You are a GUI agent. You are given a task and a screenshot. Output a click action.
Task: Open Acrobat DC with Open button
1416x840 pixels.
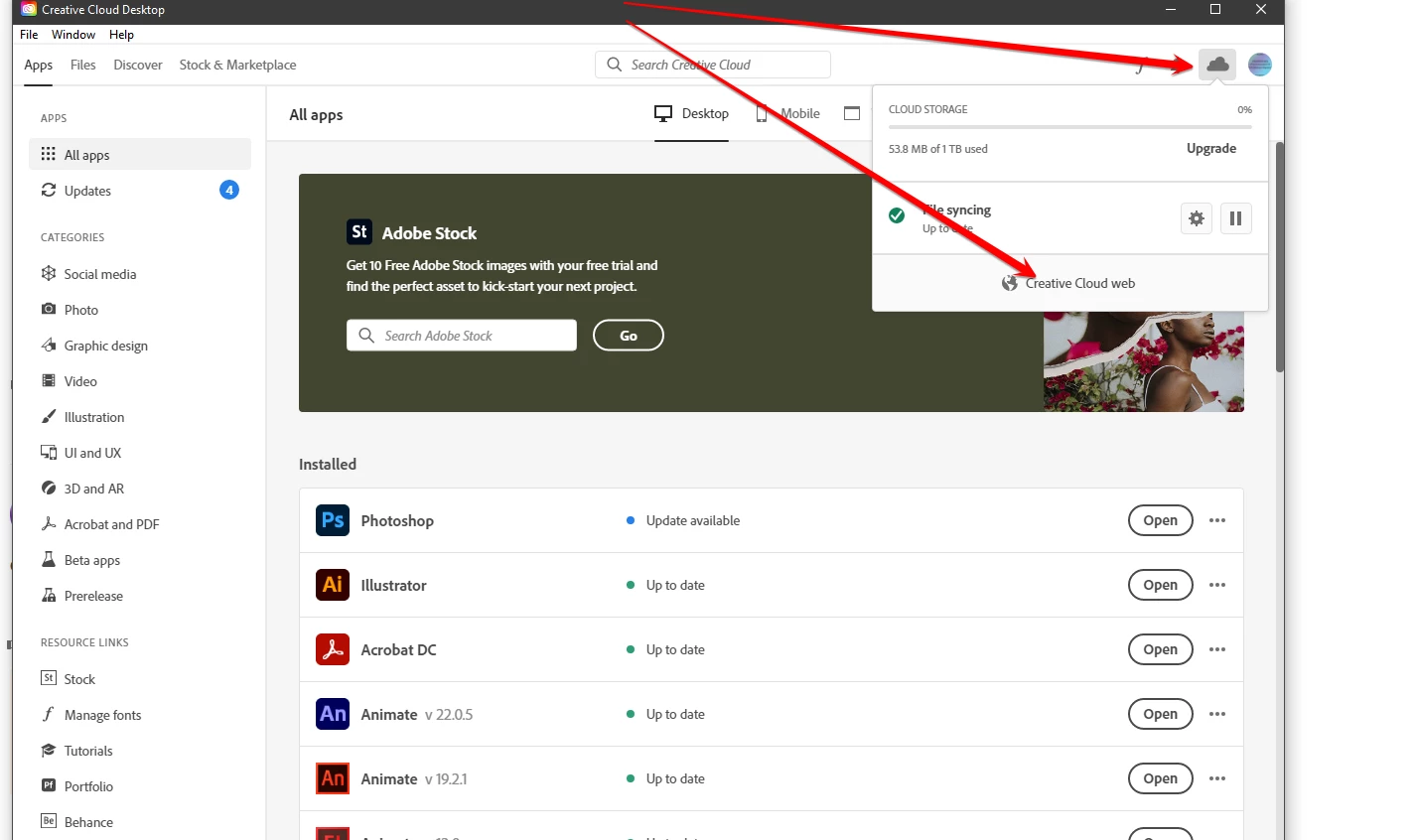(1160, 649)
